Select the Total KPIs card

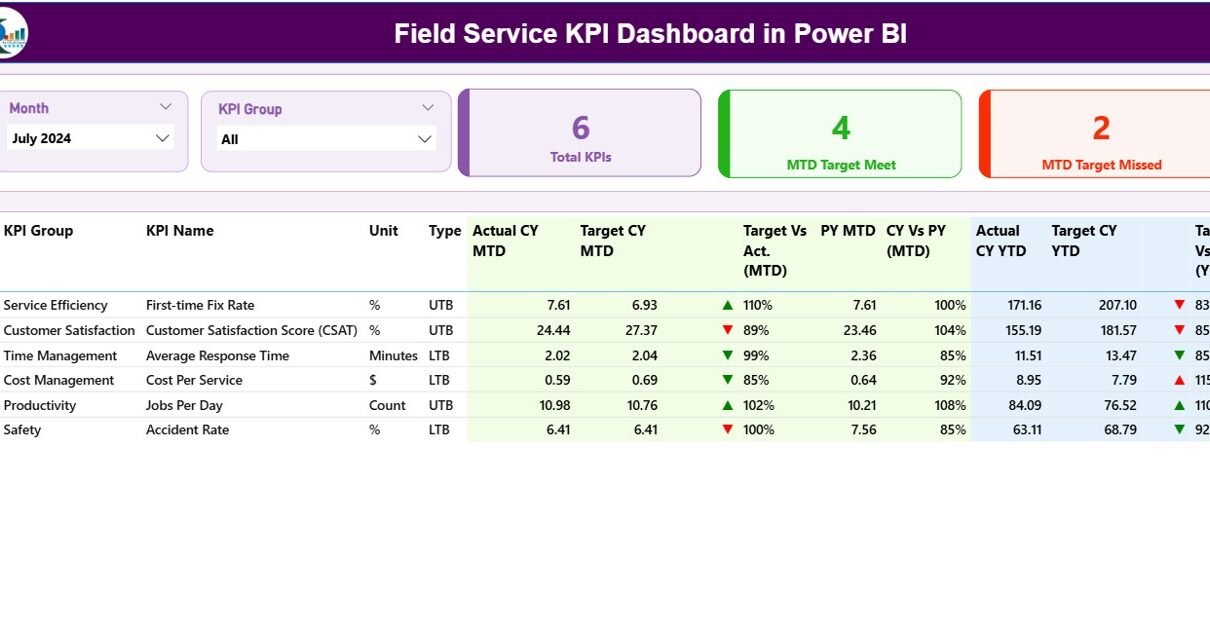coord(580,133)
